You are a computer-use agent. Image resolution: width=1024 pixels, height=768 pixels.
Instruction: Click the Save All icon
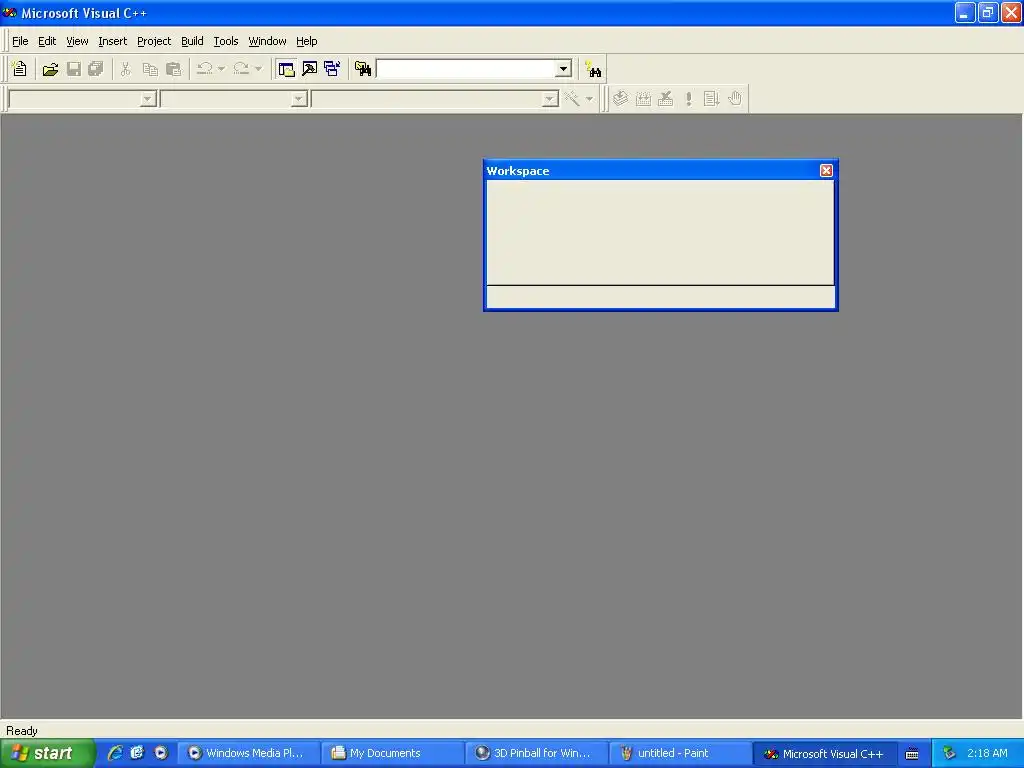[96, 69]
